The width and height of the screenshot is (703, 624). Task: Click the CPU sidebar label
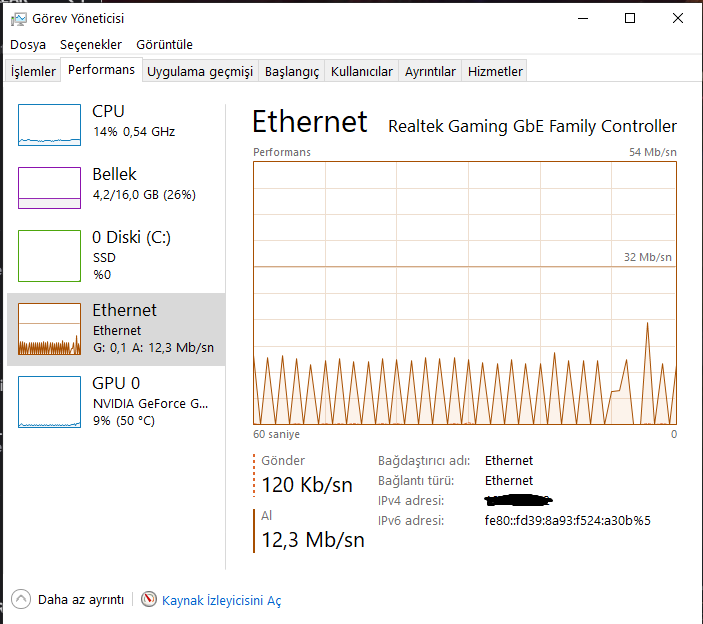point(108,111)
